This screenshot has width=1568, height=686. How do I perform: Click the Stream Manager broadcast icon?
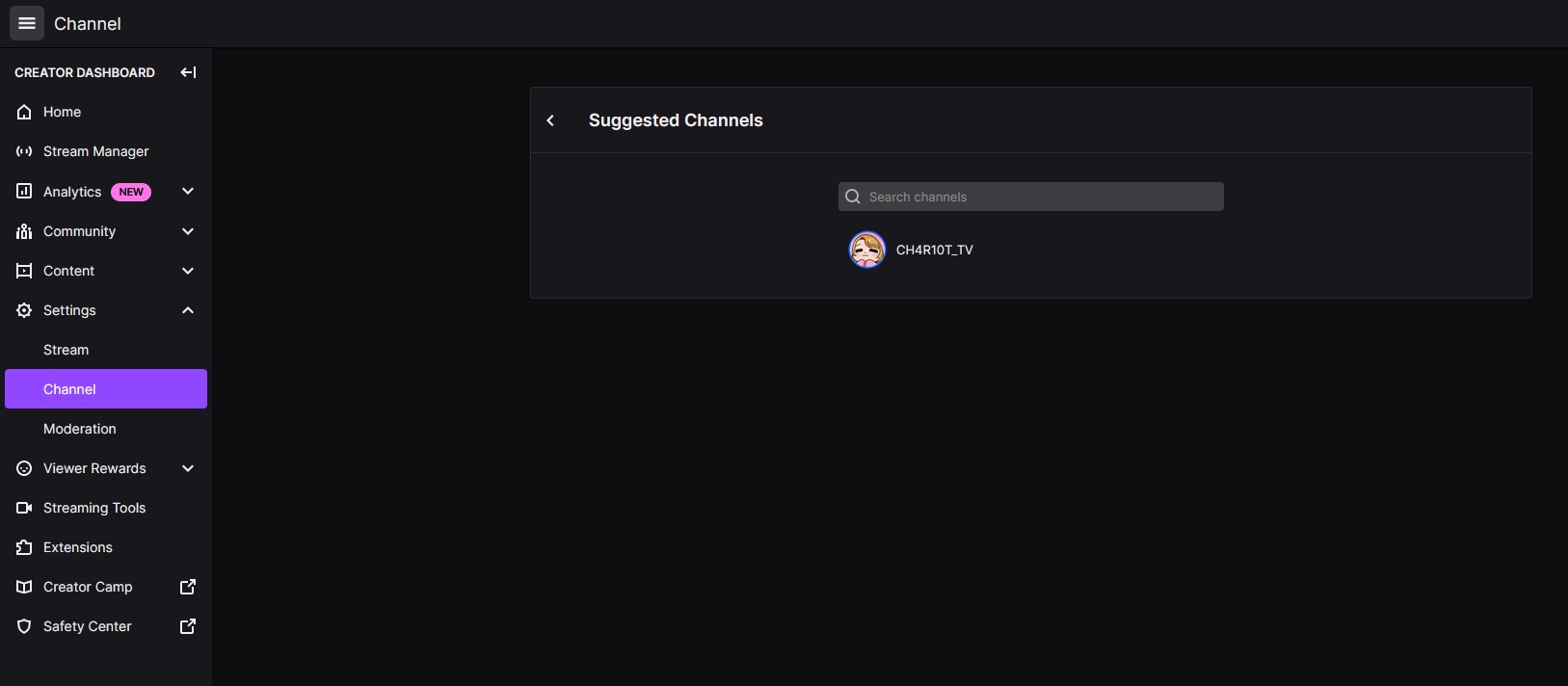pyautogui.click(x=24, y=151)
